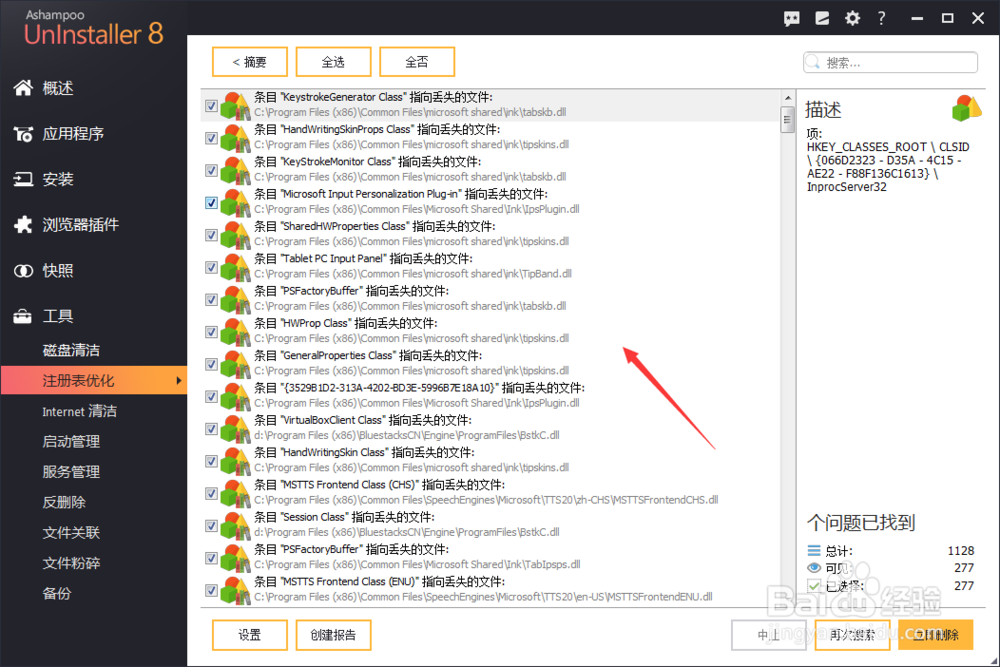Uncheck the SharedHWProperties Class checkbox
This screenshot has width=1000, height=667.
point(211,235)
